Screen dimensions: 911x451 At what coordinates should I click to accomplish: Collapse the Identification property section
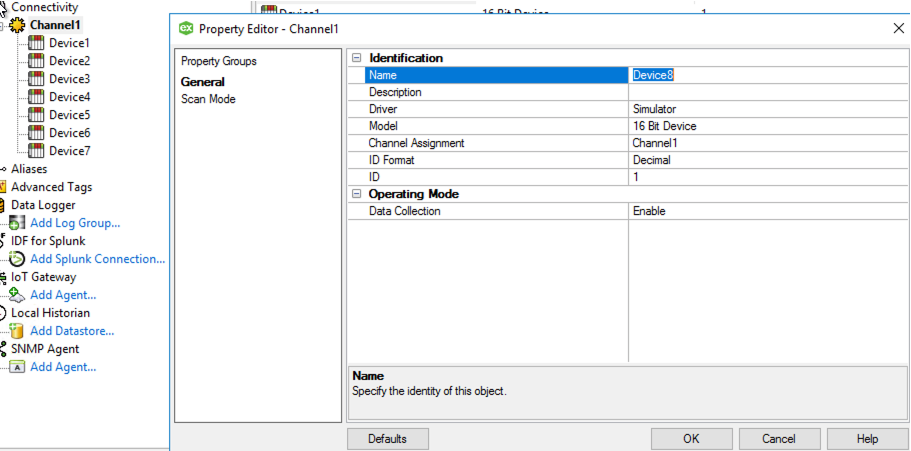pyautogui.click(x=357, y=58)
